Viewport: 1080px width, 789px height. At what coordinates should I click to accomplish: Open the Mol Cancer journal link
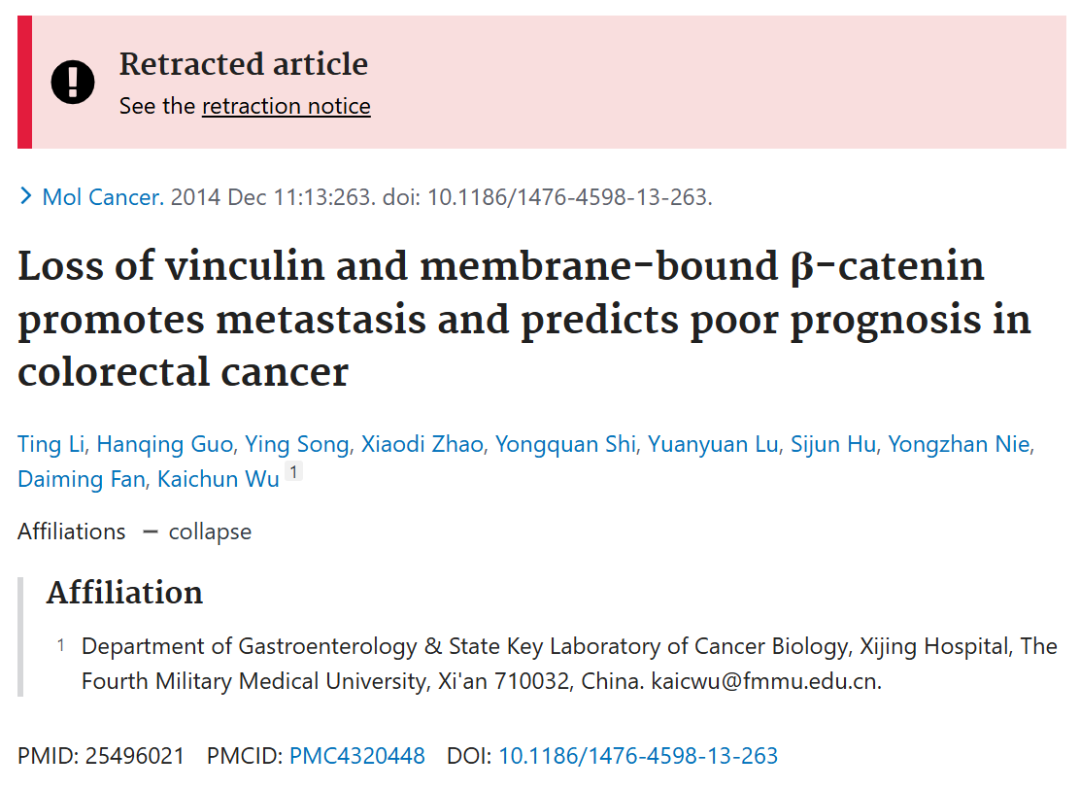pos(103,197)
